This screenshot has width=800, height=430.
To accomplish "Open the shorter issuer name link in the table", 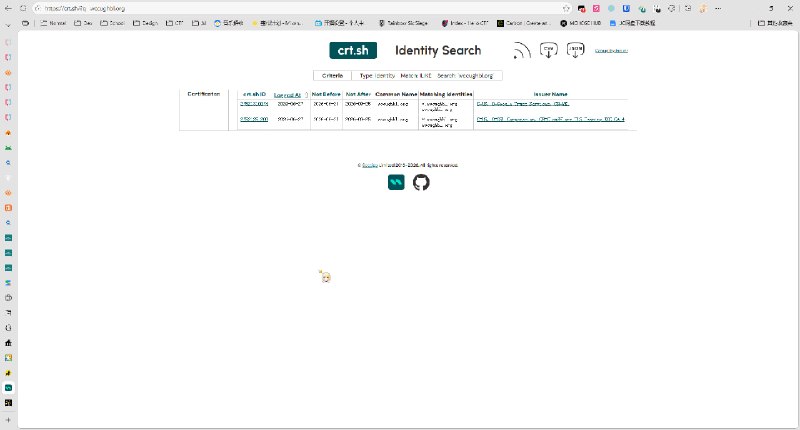I will 522,104.
